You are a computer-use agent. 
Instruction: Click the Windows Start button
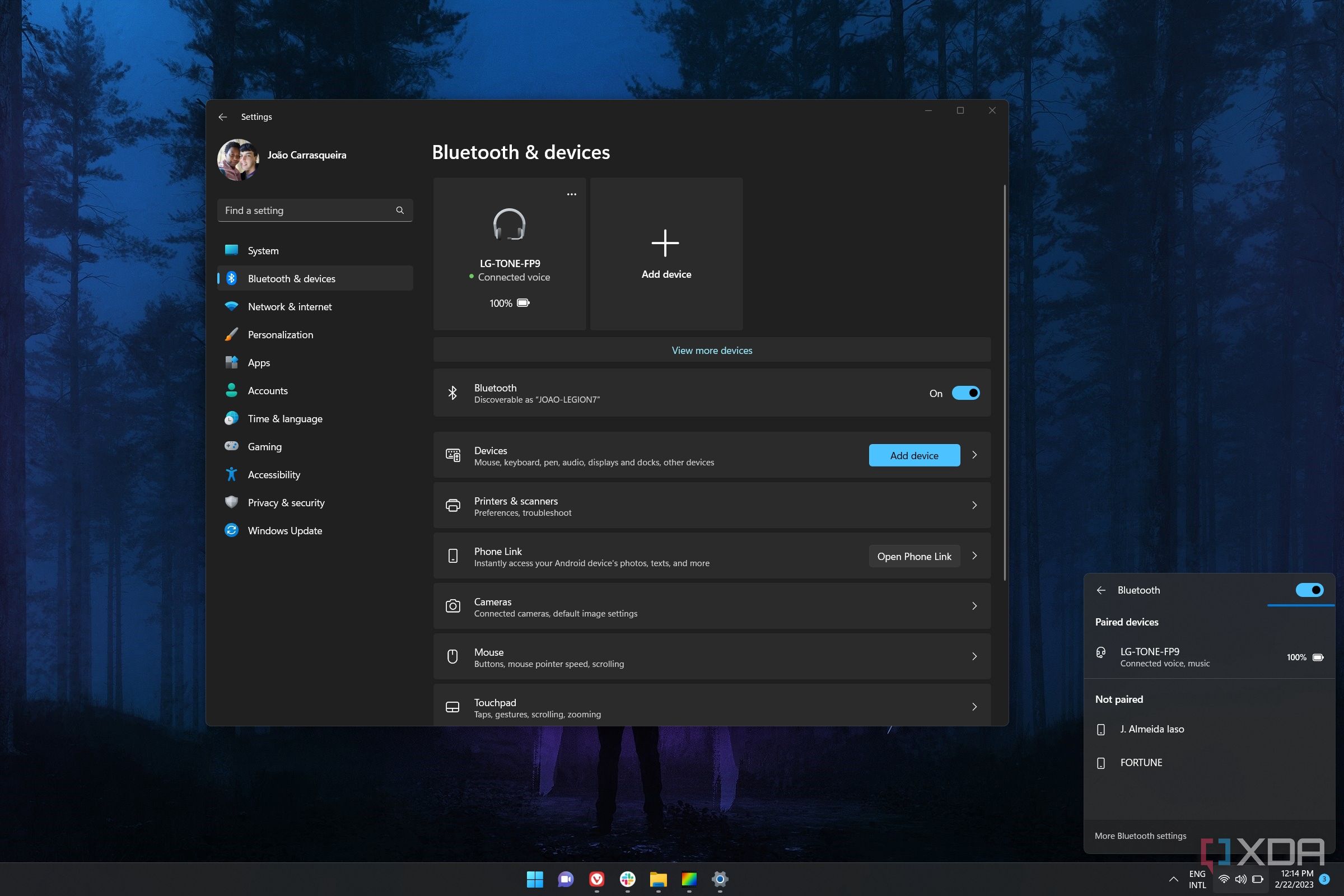[x=535, y=879]
